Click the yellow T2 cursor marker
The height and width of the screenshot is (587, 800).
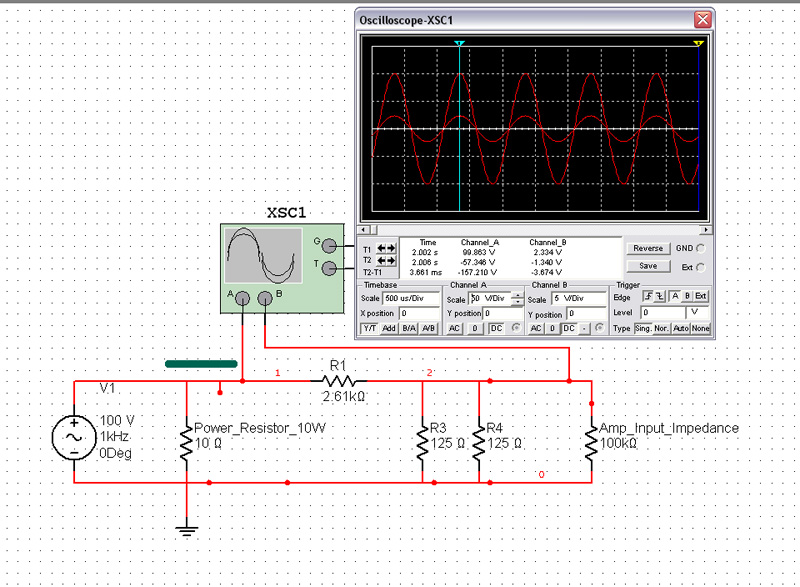point(698,43)
